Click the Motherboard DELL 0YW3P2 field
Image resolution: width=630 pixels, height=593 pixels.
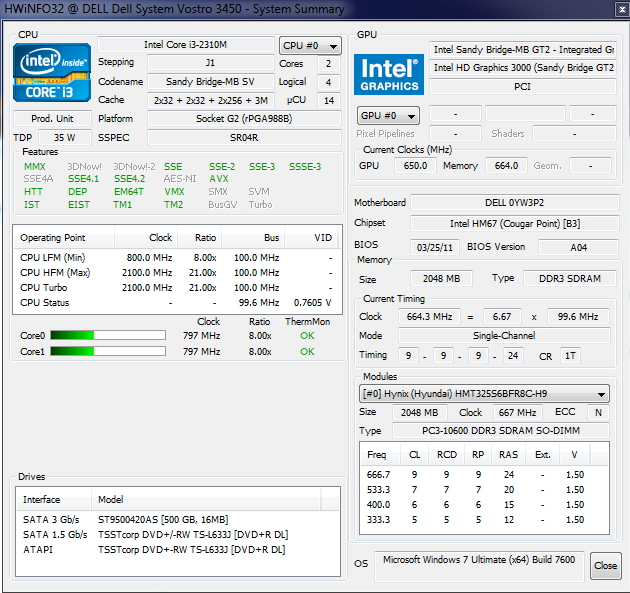514,202
